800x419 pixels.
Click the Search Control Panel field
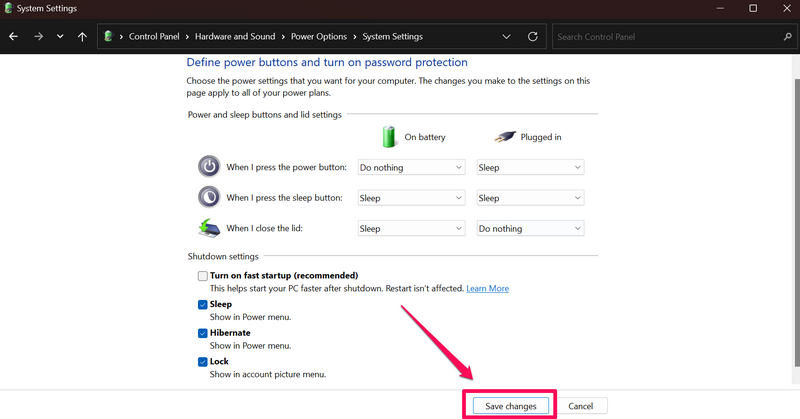[x=660, y=37]
